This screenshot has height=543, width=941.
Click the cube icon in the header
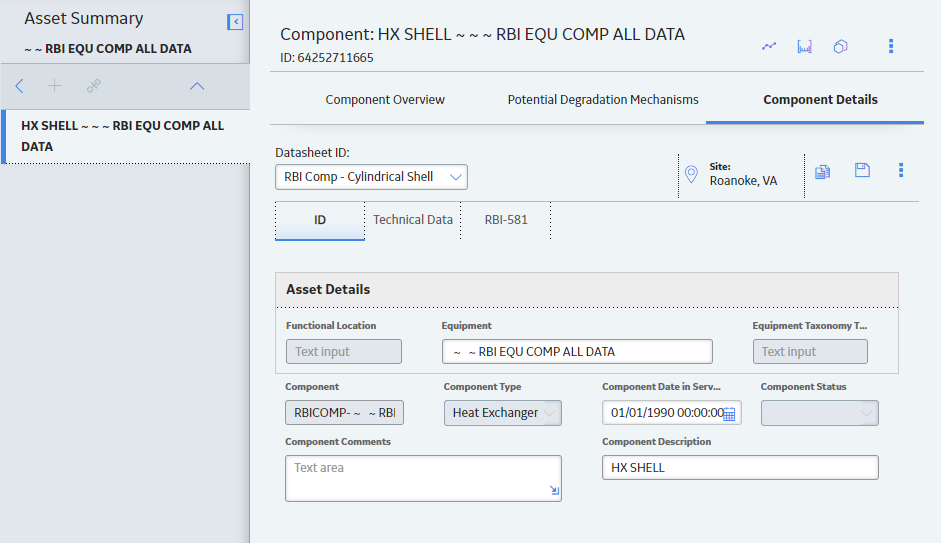point(841,46)
